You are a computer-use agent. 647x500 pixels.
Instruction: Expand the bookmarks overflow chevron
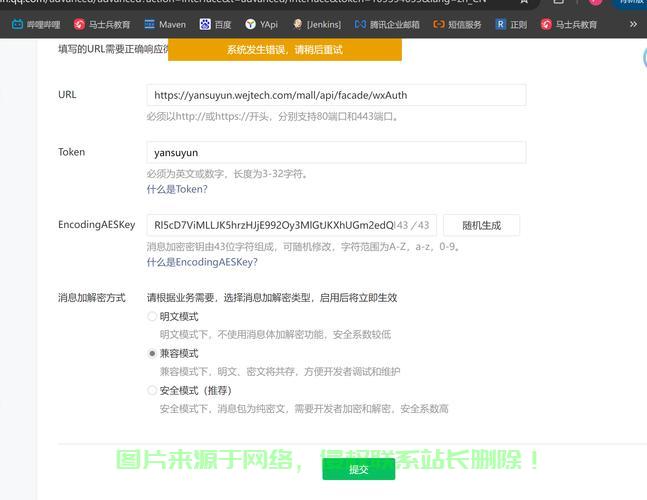633,24
